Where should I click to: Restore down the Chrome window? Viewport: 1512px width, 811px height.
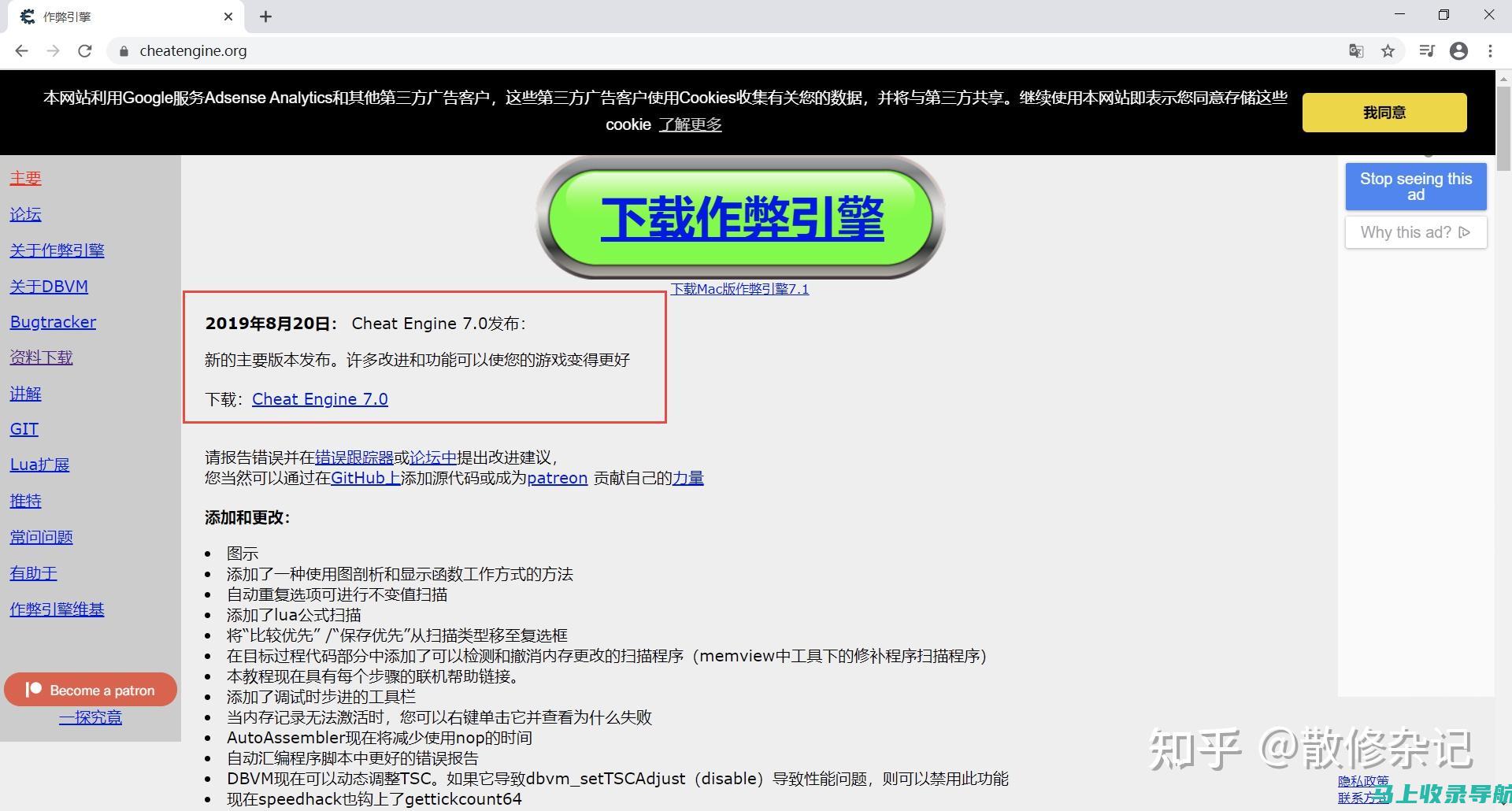tap(1443, 15)
